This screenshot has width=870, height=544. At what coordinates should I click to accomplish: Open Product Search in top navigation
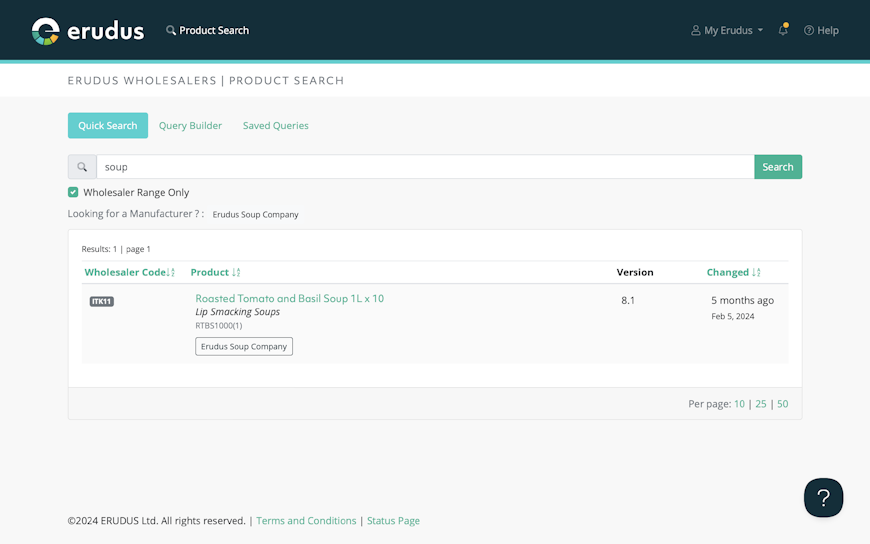[208, 31]
